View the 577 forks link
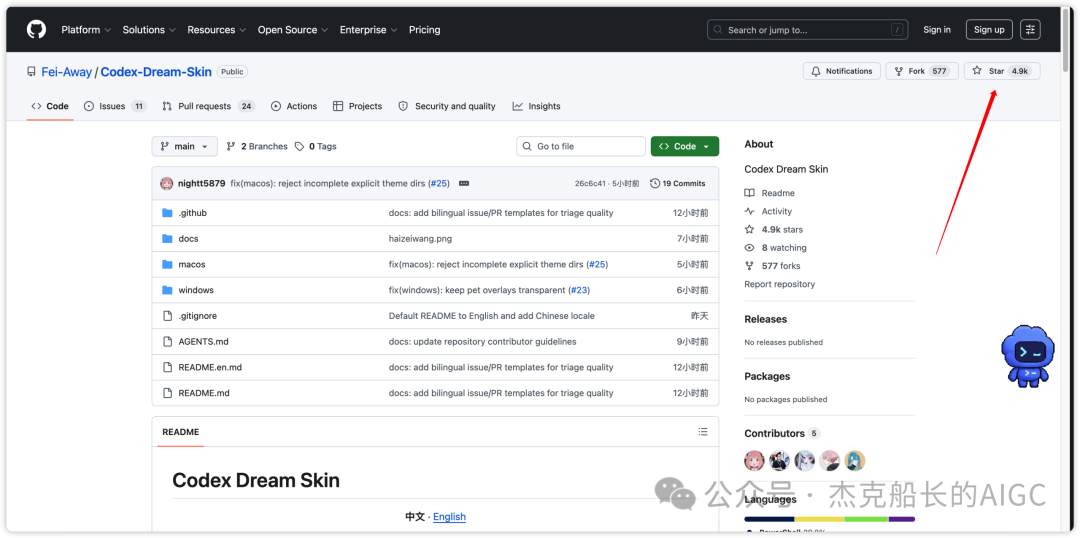This screenshot has width=1080, height=538. coord(772,266)
